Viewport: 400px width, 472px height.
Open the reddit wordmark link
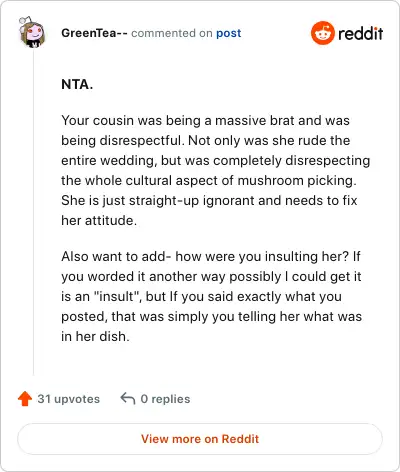360,34
